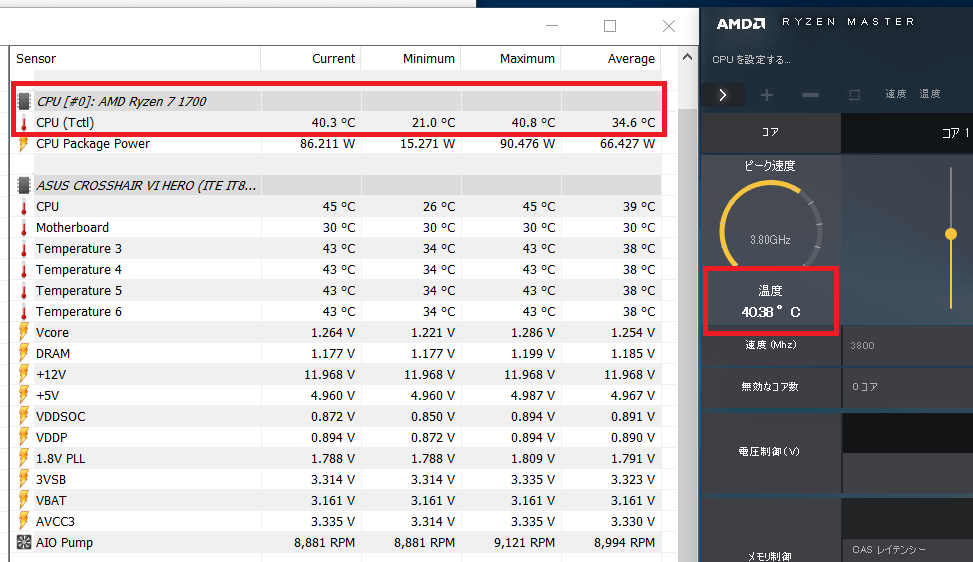Viewport: 973px width, 562px height.
Task: Click the CAS レイテンシー field
Action: click(x=907, y=550)
